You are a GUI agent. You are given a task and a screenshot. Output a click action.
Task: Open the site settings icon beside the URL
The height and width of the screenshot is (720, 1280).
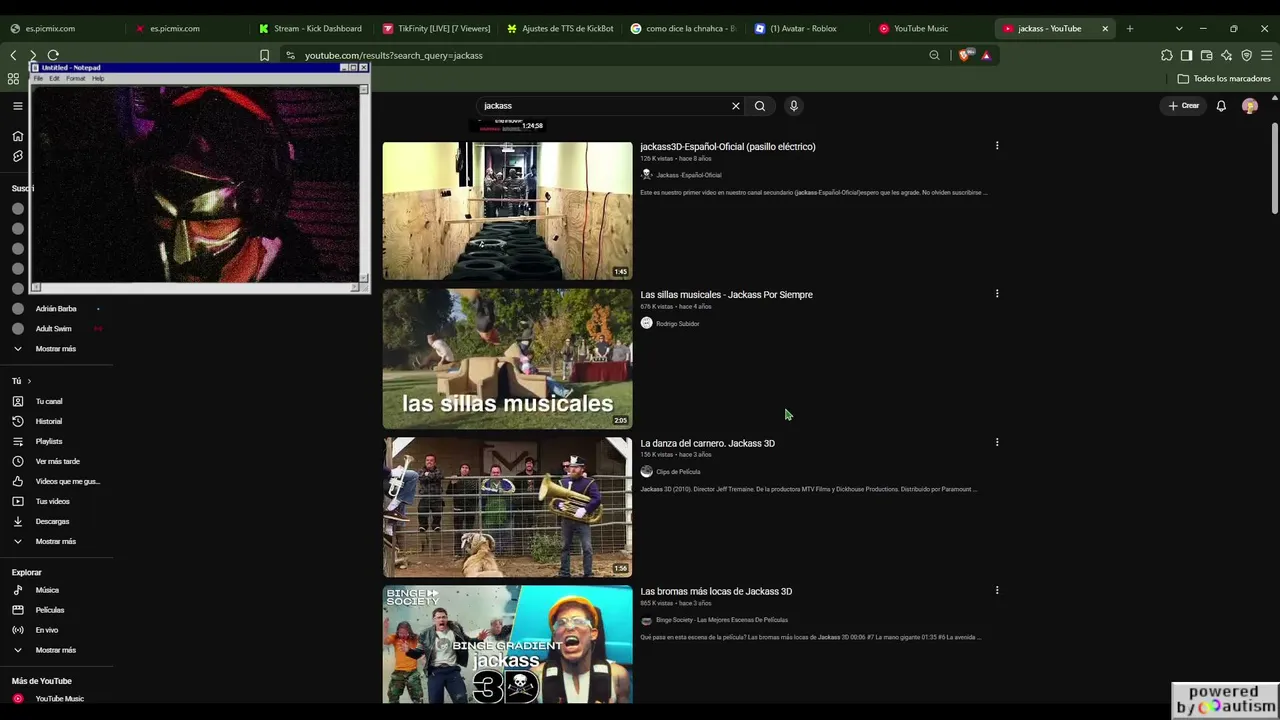tap(290, 55)
